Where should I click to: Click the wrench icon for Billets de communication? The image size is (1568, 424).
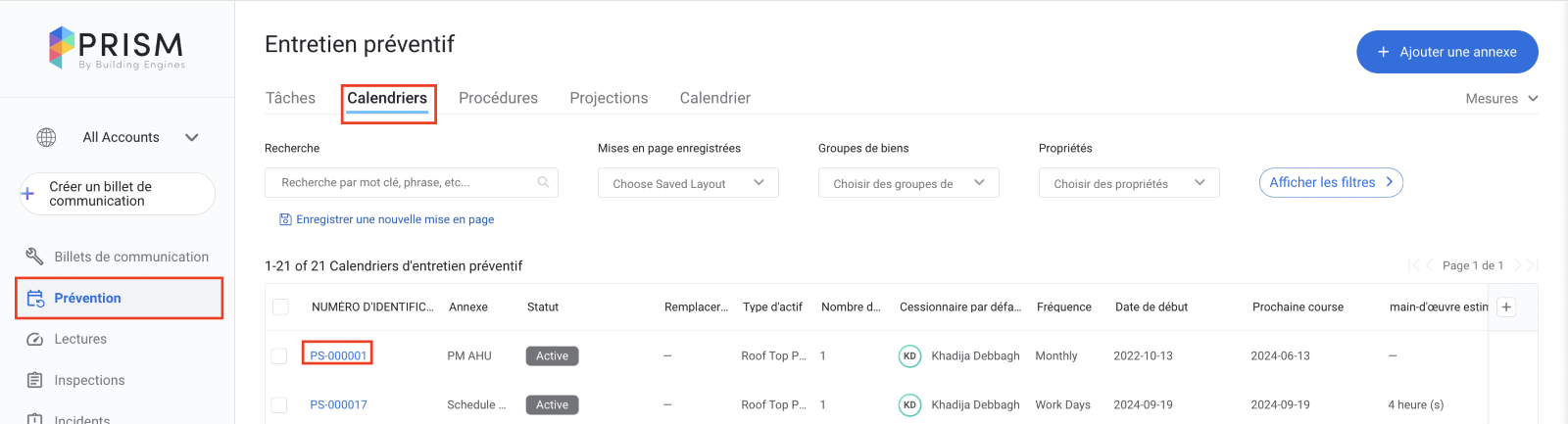pyautogui.click(x=34, y=257)
